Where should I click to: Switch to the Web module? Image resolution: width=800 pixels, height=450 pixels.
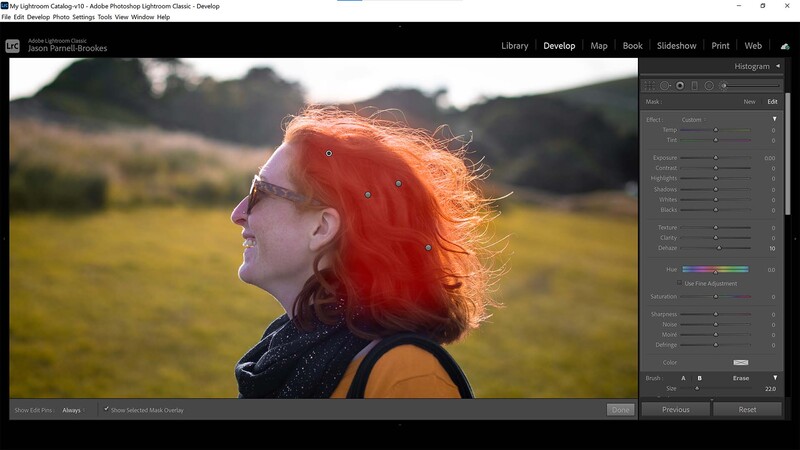pyautogui.click(x=753, y=46)
